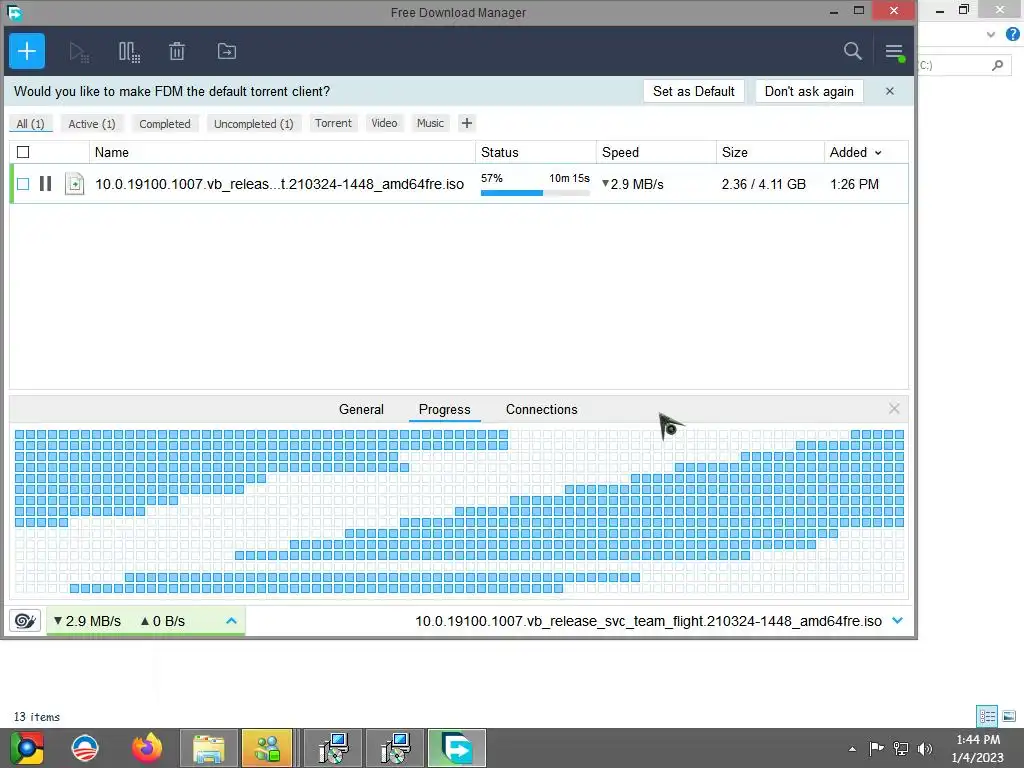Click the search box in background window
1024x768 pixels.
point(963,65)
